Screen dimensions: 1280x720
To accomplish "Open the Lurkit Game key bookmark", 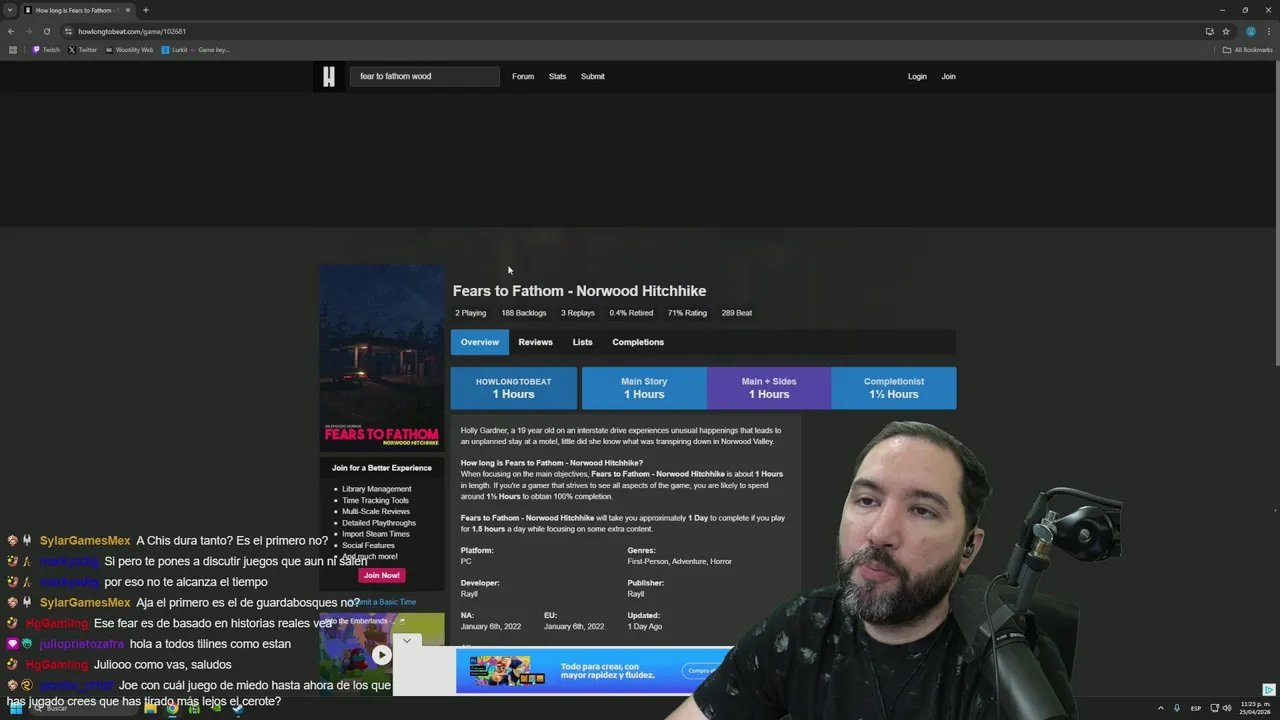I will point(195,50).
